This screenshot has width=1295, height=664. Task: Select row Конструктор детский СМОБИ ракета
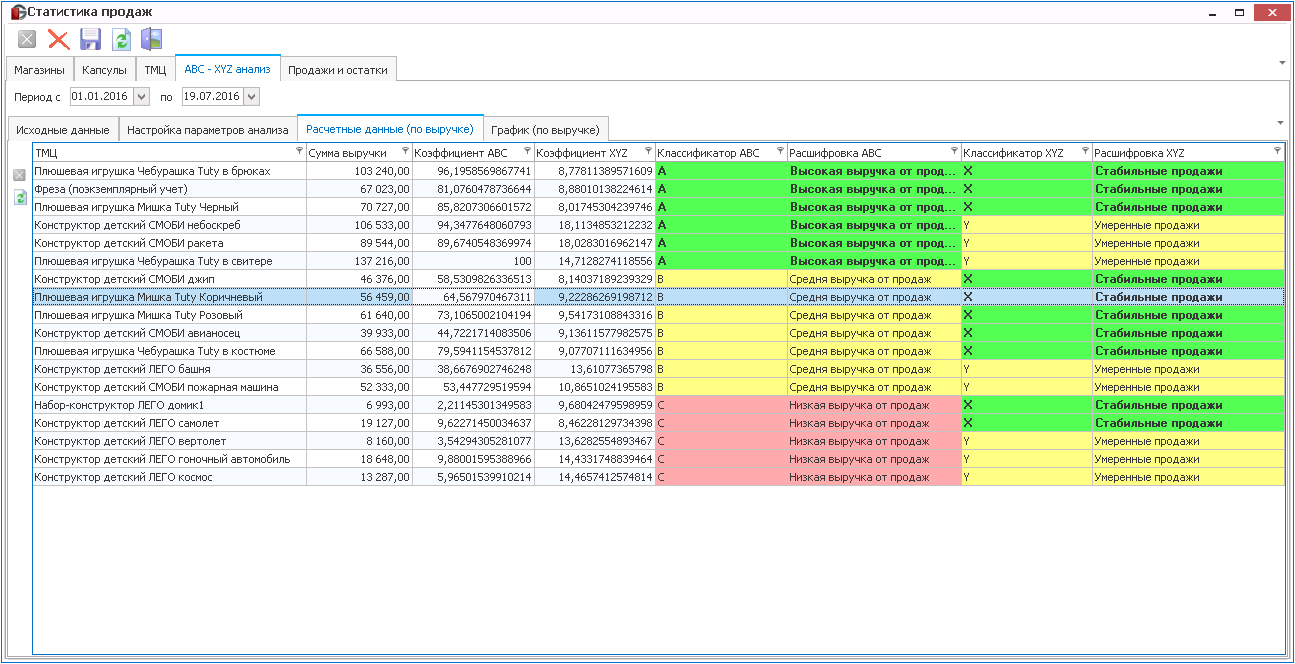coord(658,243)
